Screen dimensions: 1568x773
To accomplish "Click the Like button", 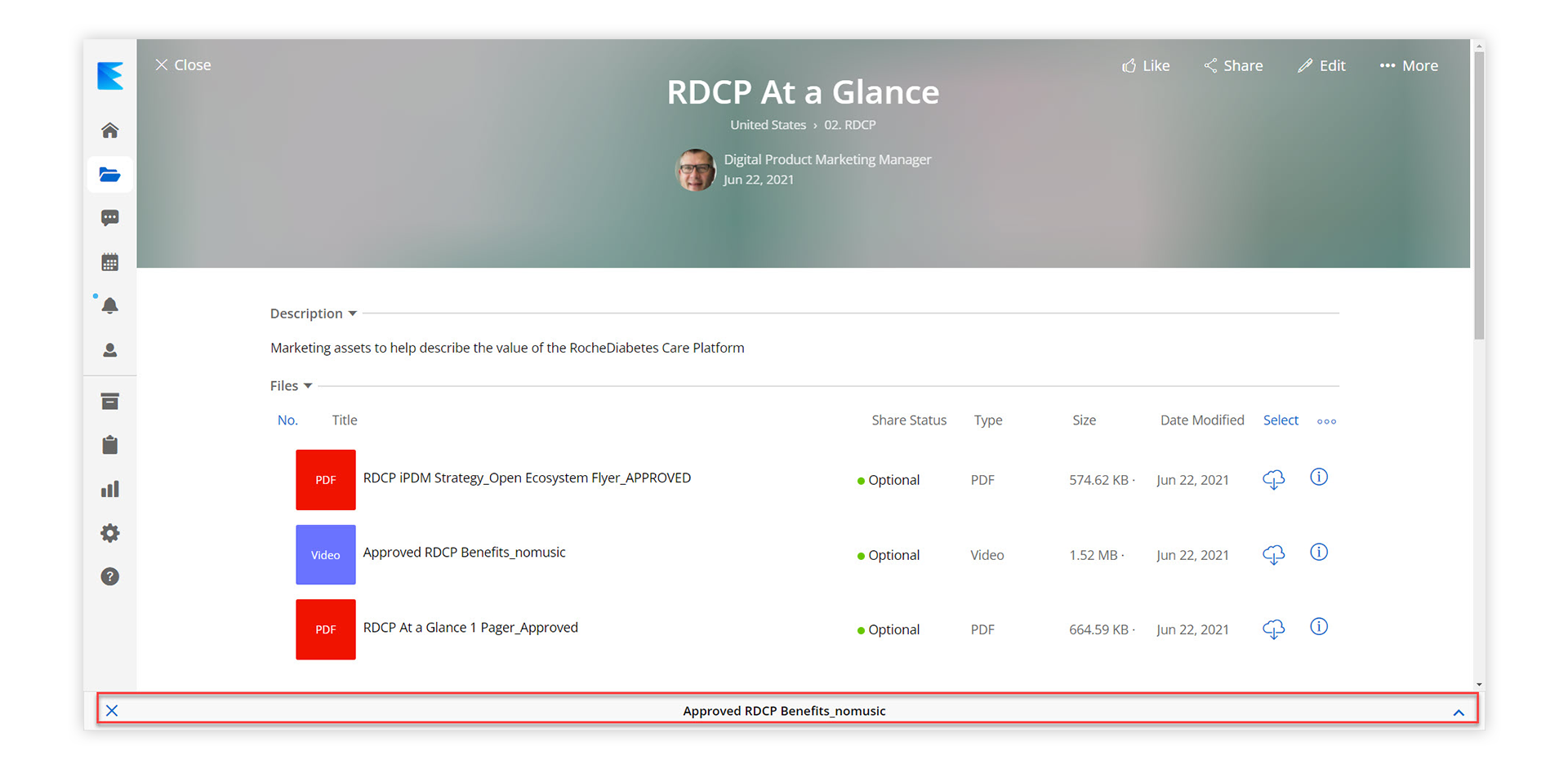I will [x=1146, y=65].
